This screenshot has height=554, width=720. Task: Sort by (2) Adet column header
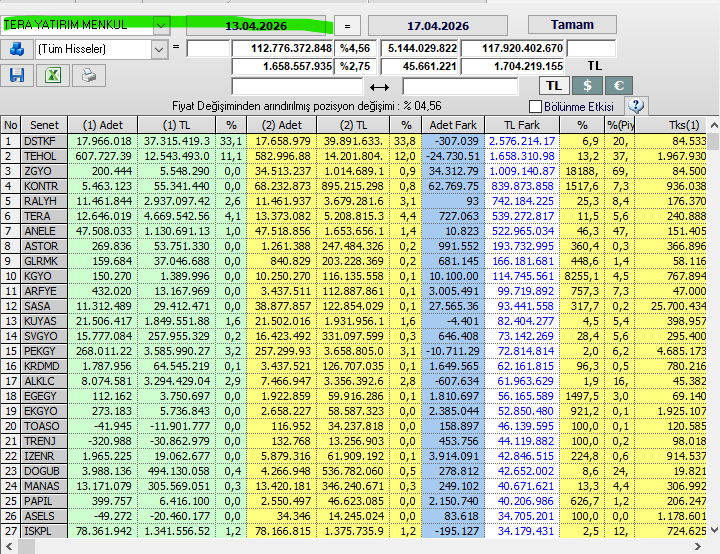tap(281, 125)
